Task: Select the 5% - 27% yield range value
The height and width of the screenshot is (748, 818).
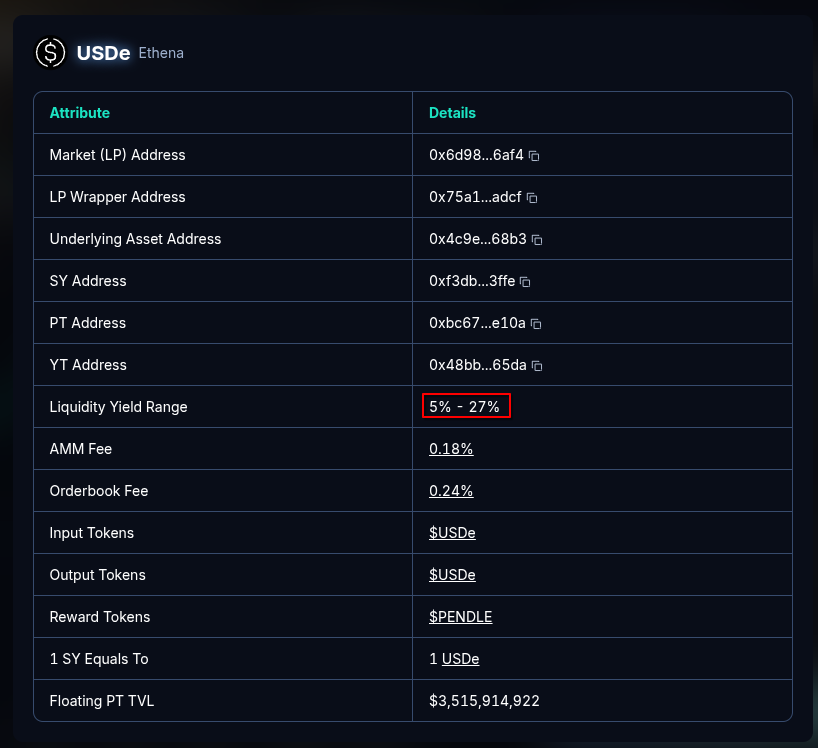Action: 465,406
